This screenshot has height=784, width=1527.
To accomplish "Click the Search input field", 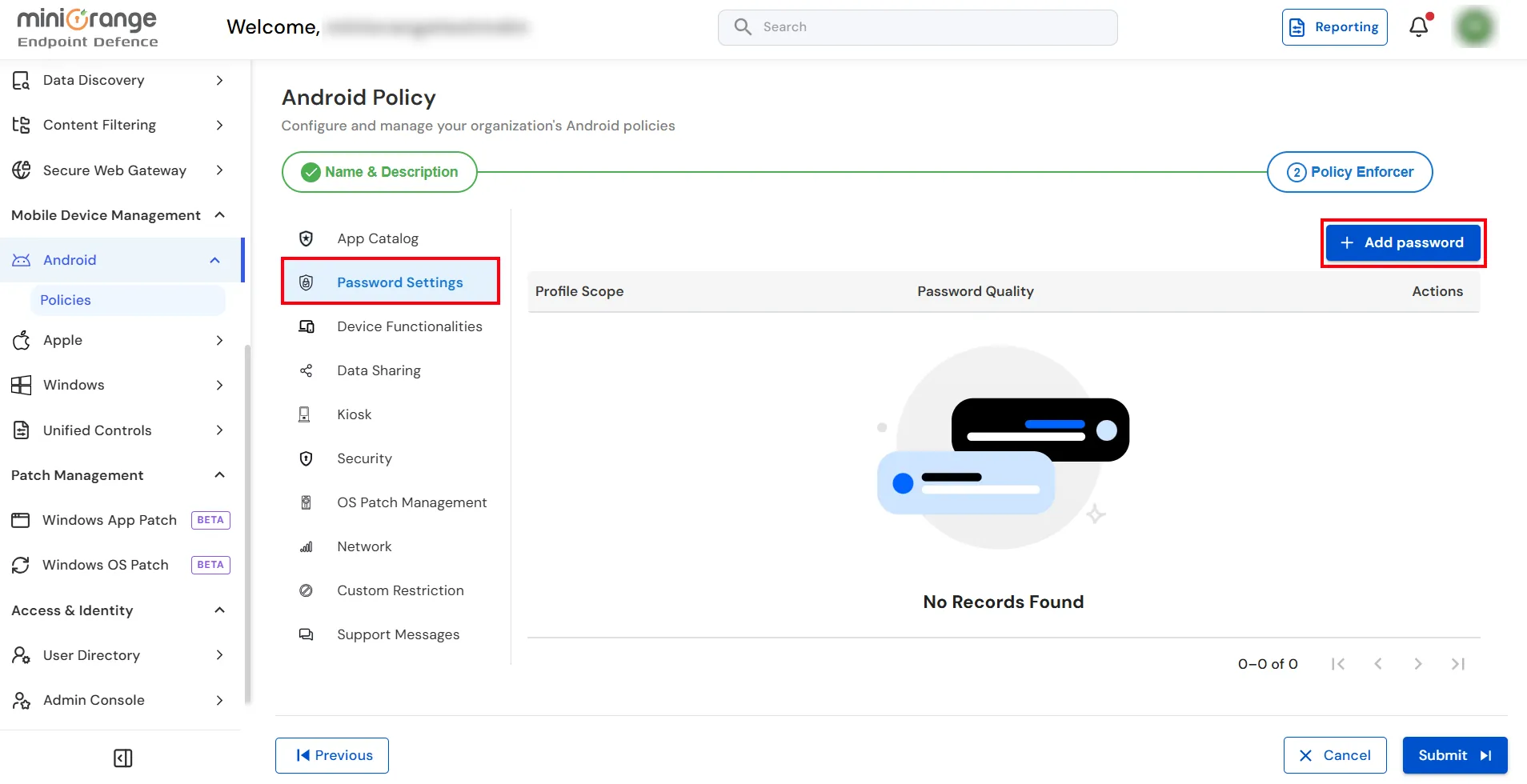I will click(x=918, y=27).
